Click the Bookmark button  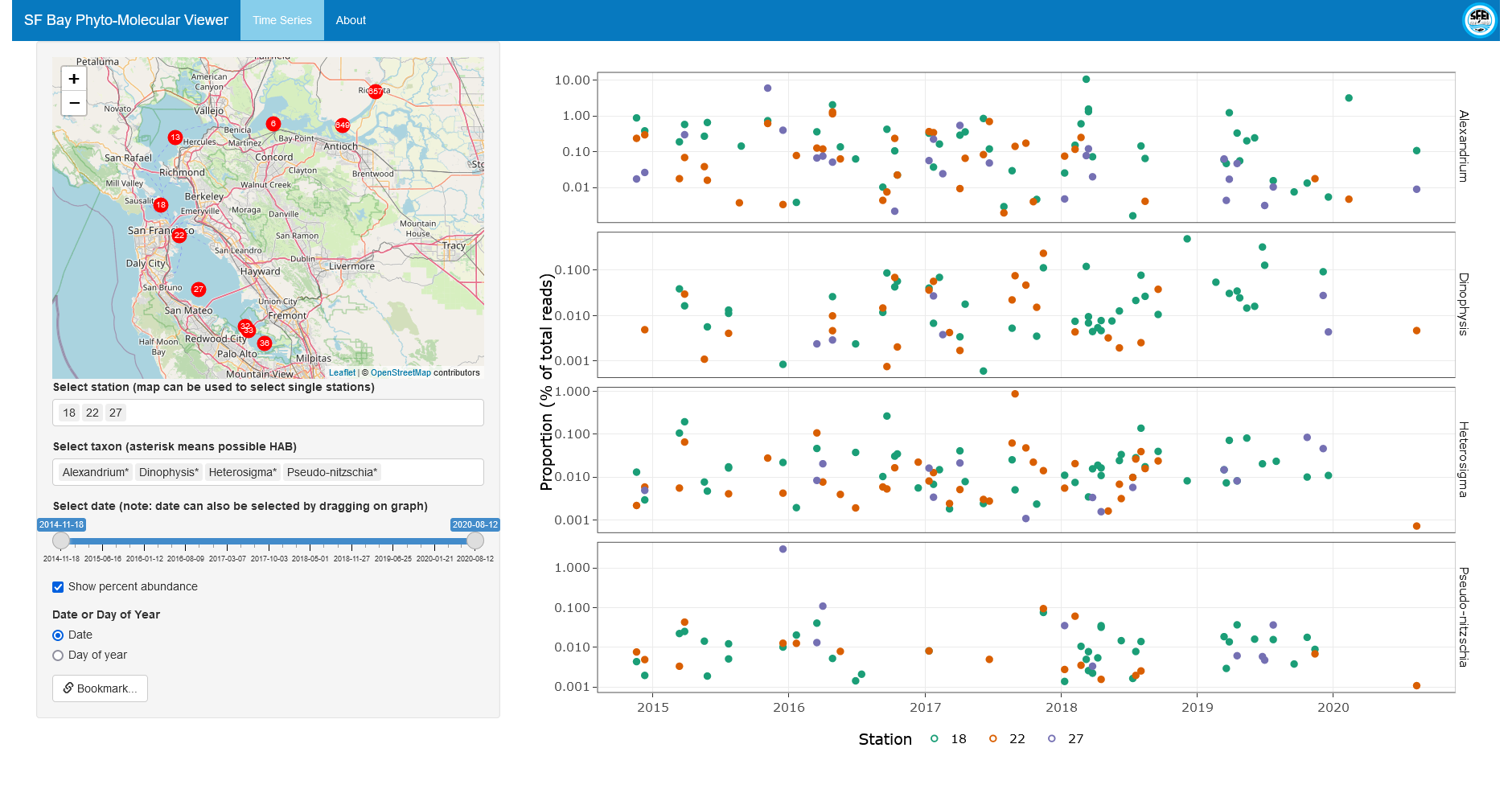(101, 688)
